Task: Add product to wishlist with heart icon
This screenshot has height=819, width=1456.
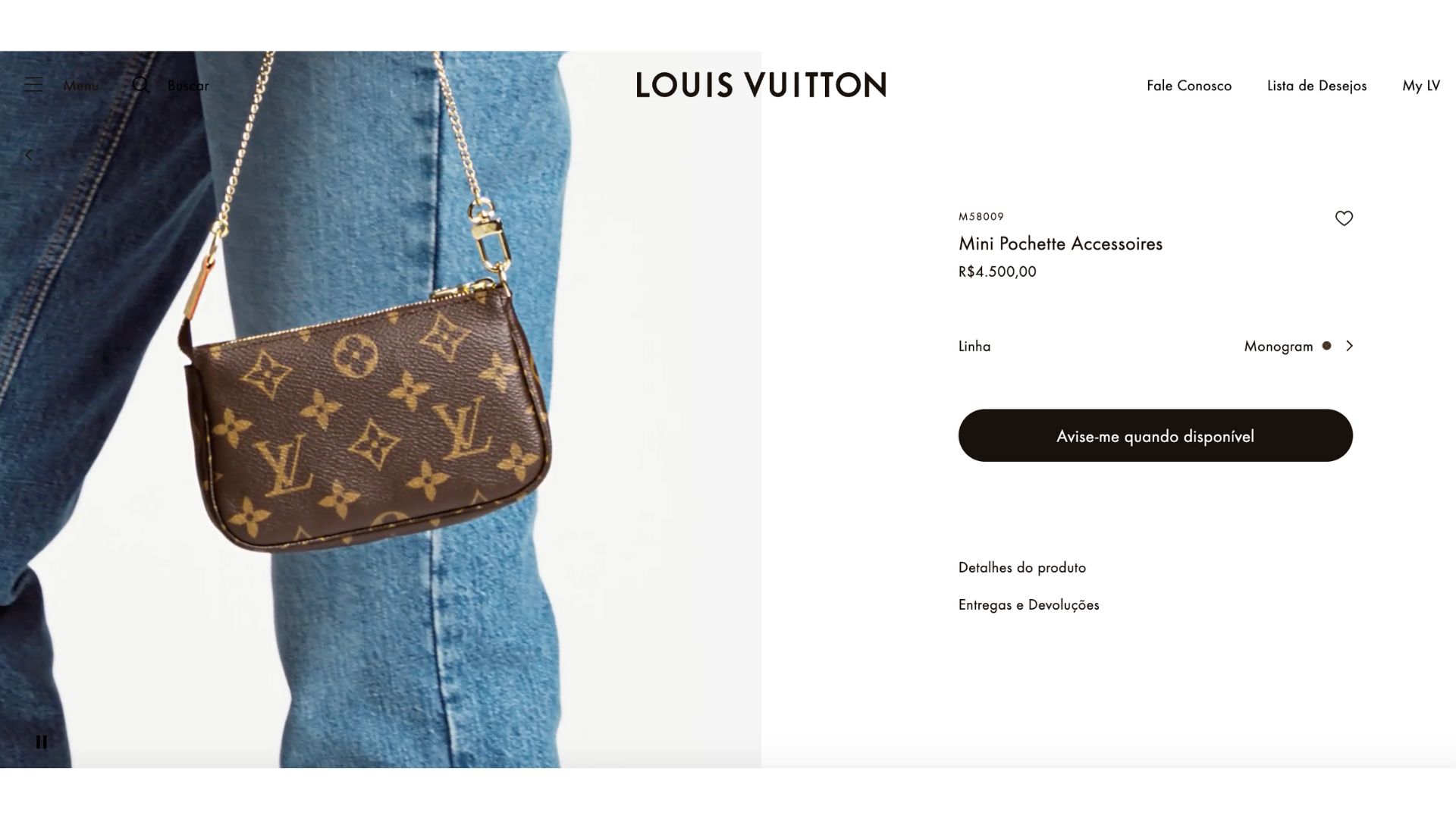Action: [1344, 218]
